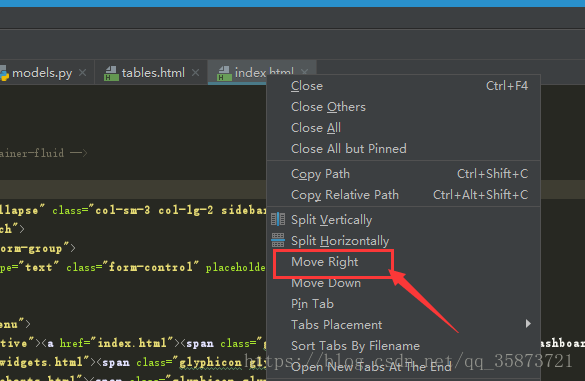Click the Split Vertically icon
The height and width of the screenshot is (381, 585).
tap(278, 219)
